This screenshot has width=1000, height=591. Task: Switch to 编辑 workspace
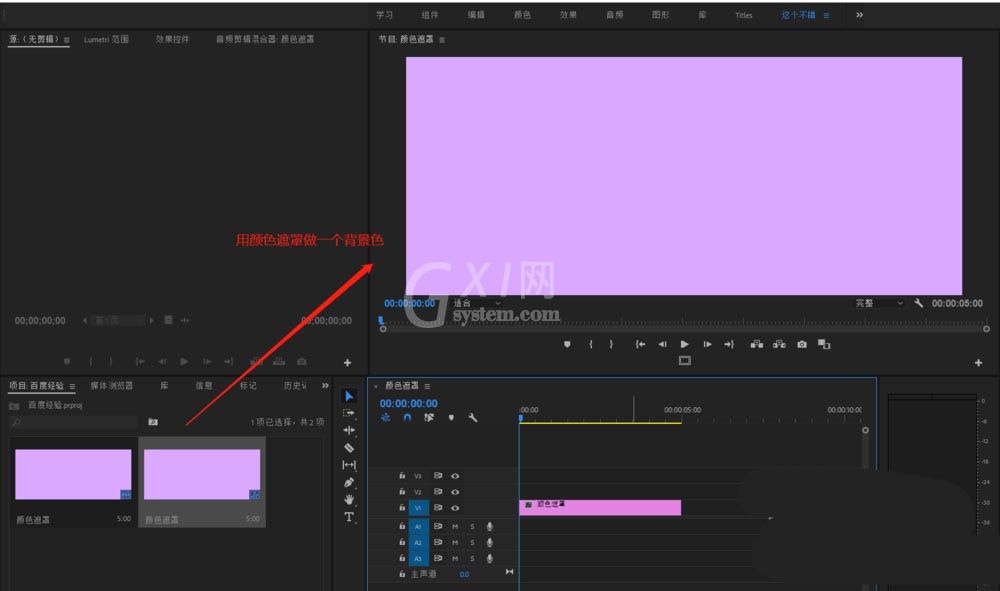tap(476, 15)
